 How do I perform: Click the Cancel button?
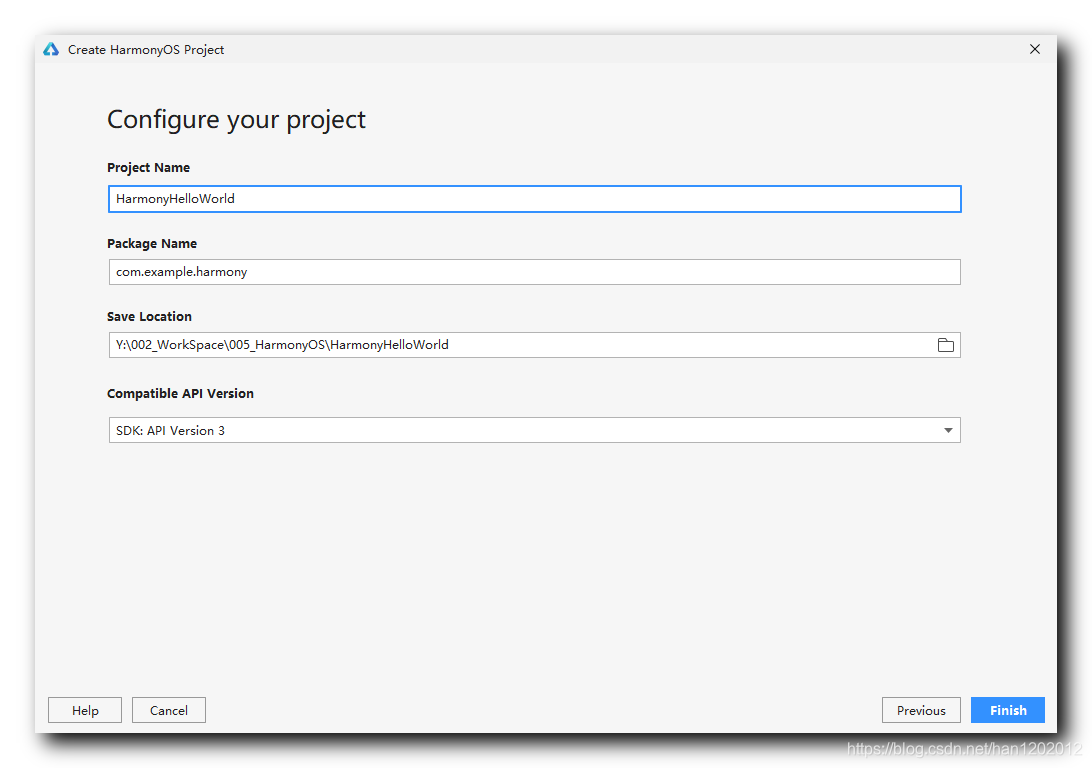pos(169,710)
